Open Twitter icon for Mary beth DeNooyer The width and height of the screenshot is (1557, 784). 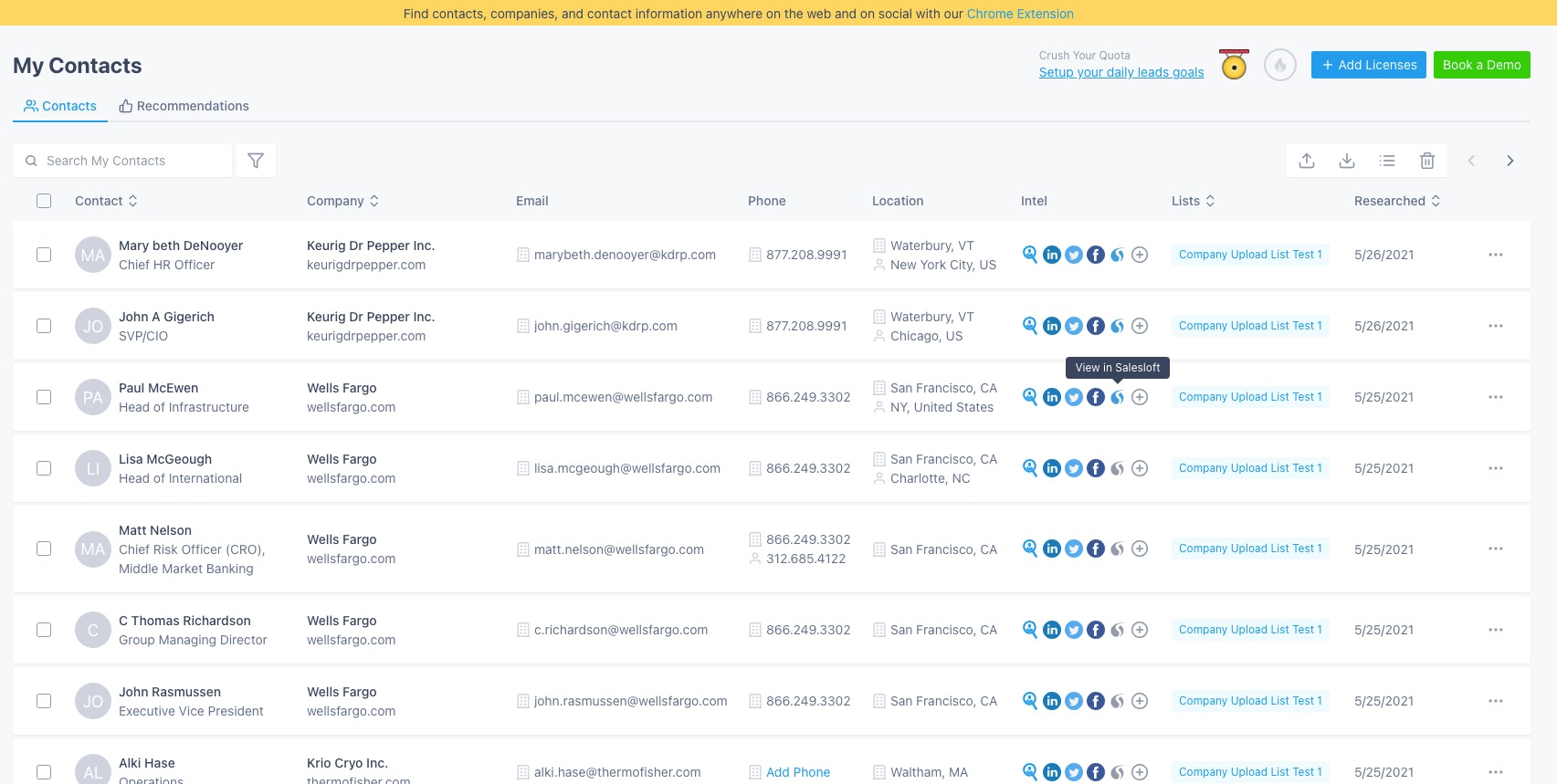[x=1074, y=255]
